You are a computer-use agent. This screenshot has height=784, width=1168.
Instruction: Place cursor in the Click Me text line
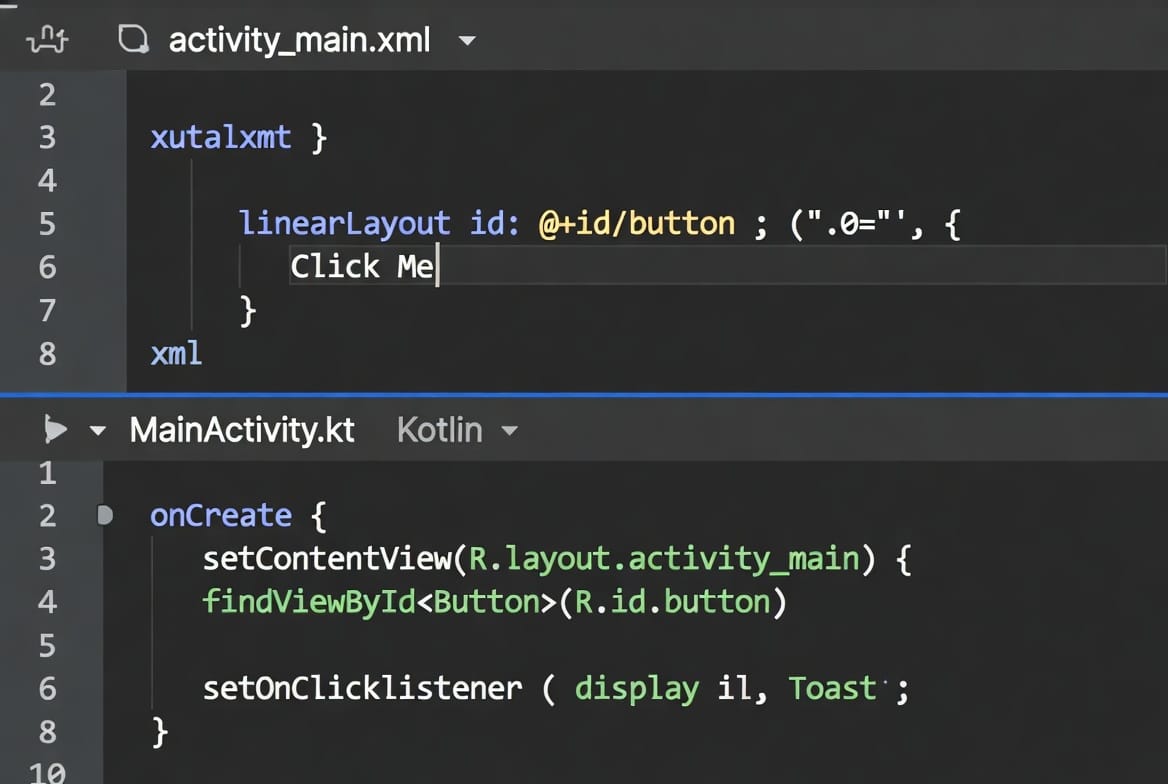pos(362,267)
